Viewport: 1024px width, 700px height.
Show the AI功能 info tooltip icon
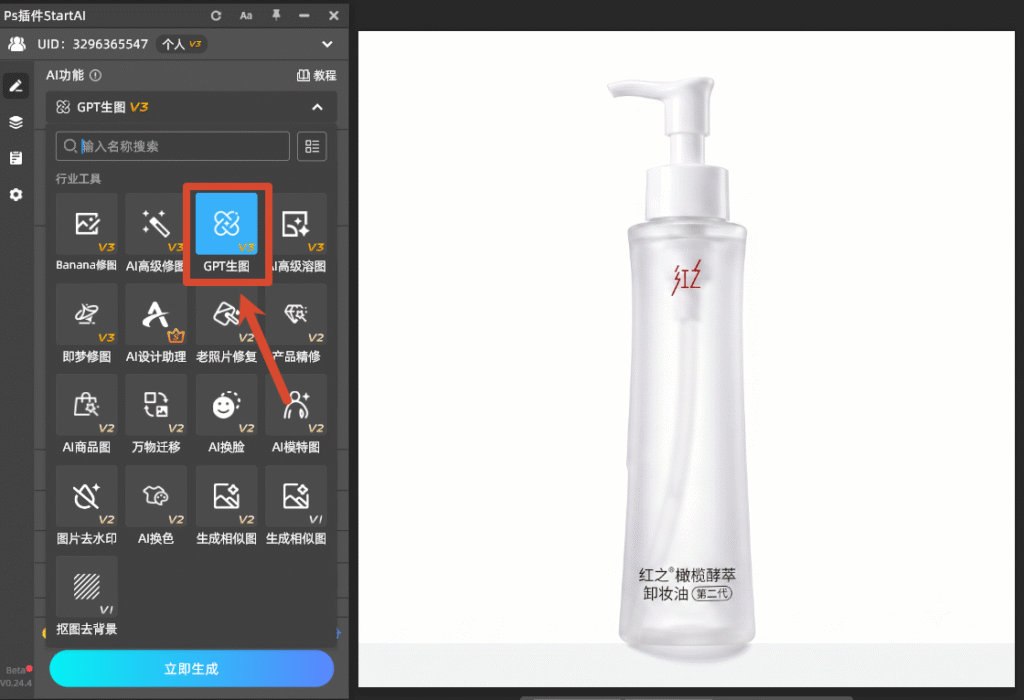[x=95, y=75]
